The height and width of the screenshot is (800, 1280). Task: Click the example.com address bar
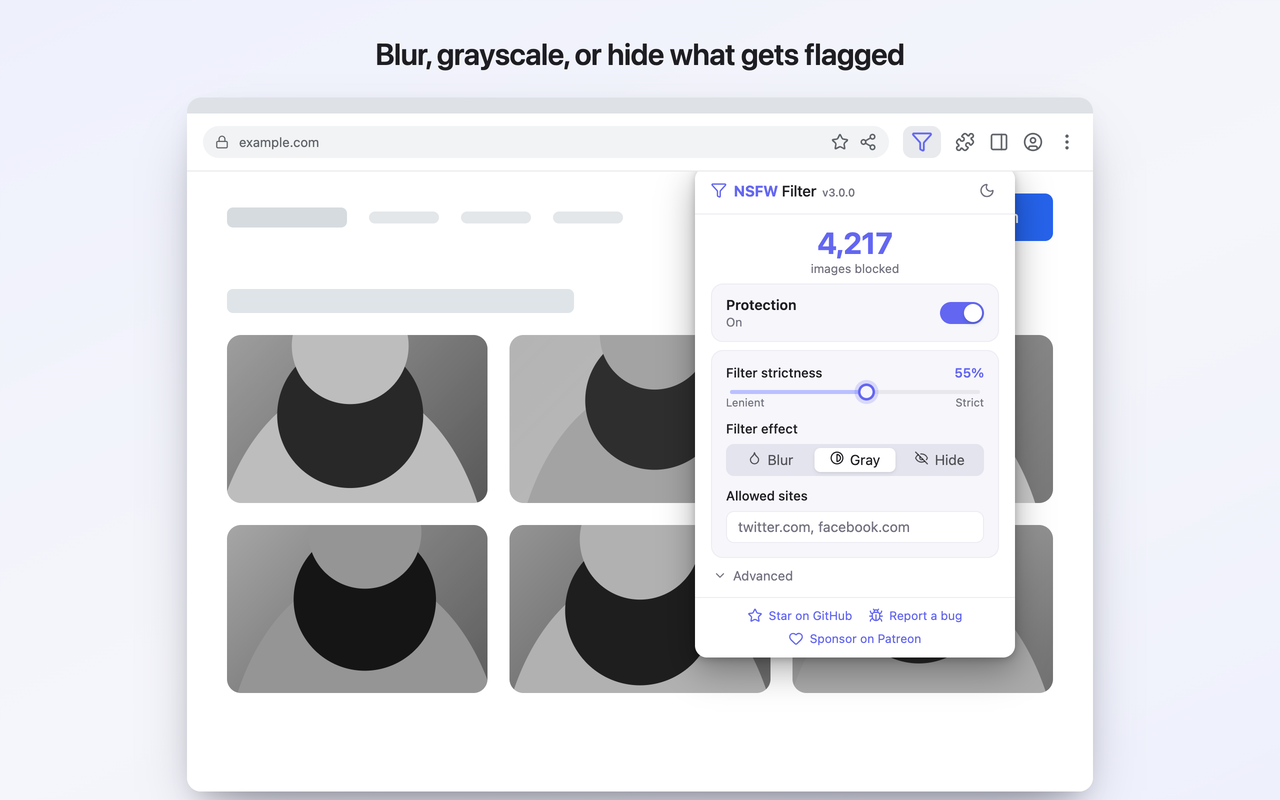(546, 142)
